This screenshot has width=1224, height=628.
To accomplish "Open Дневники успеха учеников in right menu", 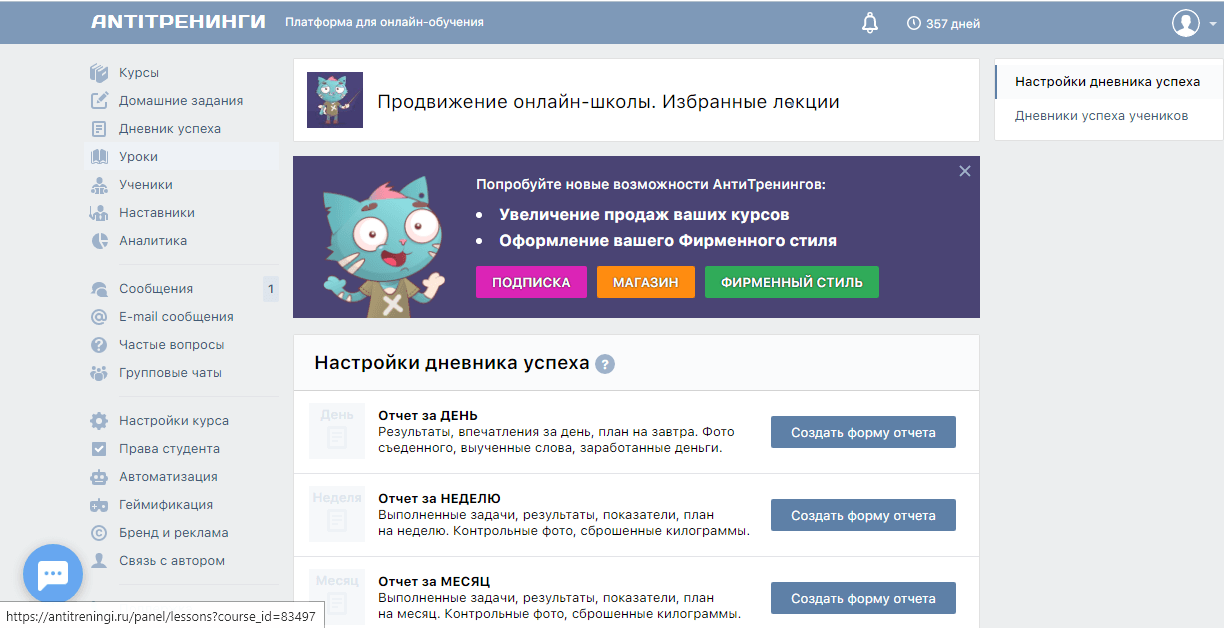I will coord(1102,116).
